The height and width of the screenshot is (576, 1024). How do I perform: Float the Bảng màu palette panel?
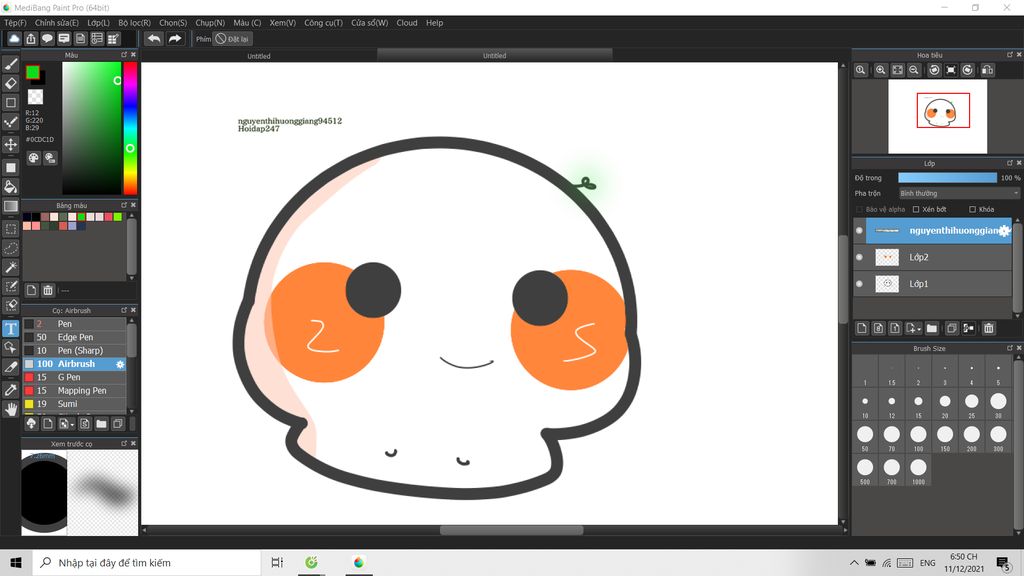(x=124, y=205)
